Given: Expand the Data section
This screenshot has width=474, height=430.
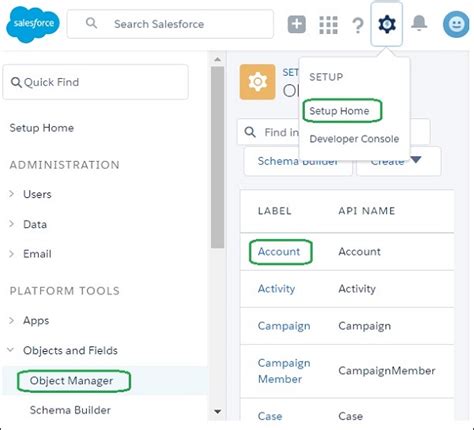Looking at the screenshot, I should [12, 224].
